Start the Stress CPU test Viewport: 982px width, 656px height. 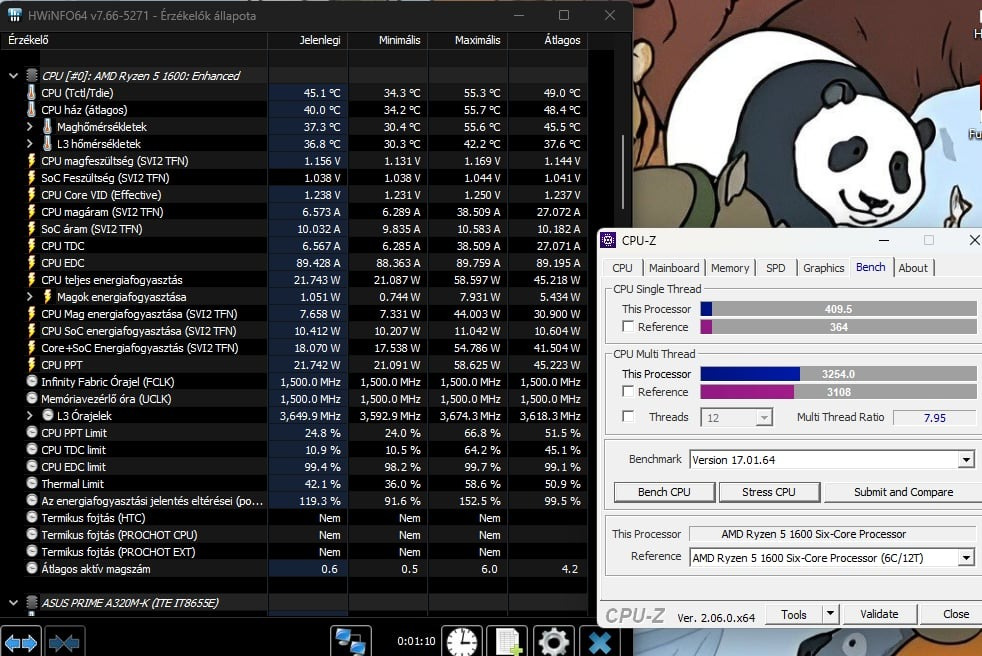click(x=768, y=492)
